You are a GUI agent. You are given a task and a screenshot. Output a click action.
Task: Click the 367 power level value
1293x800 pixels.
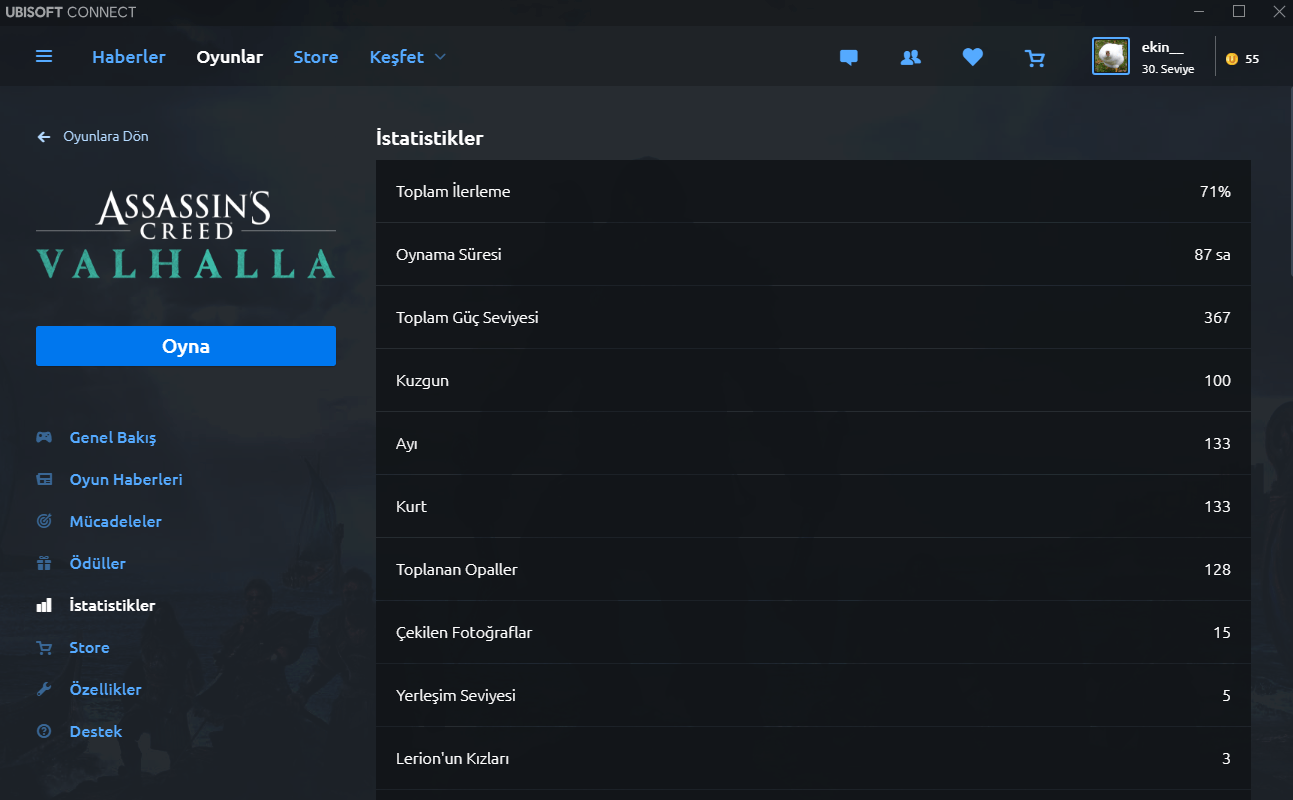tap(1217, 318)
